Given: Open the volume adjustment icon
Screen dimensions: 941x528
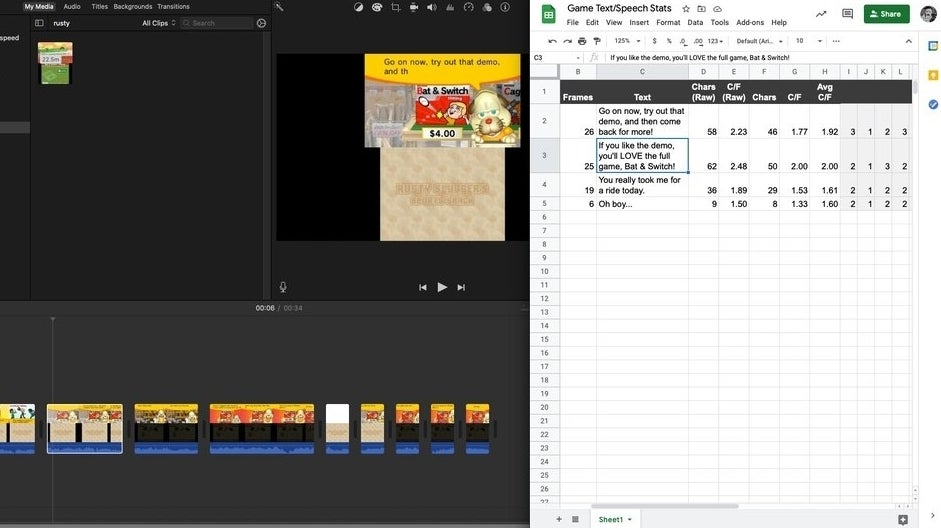Looking at the screenshot, I should (432, 7).
